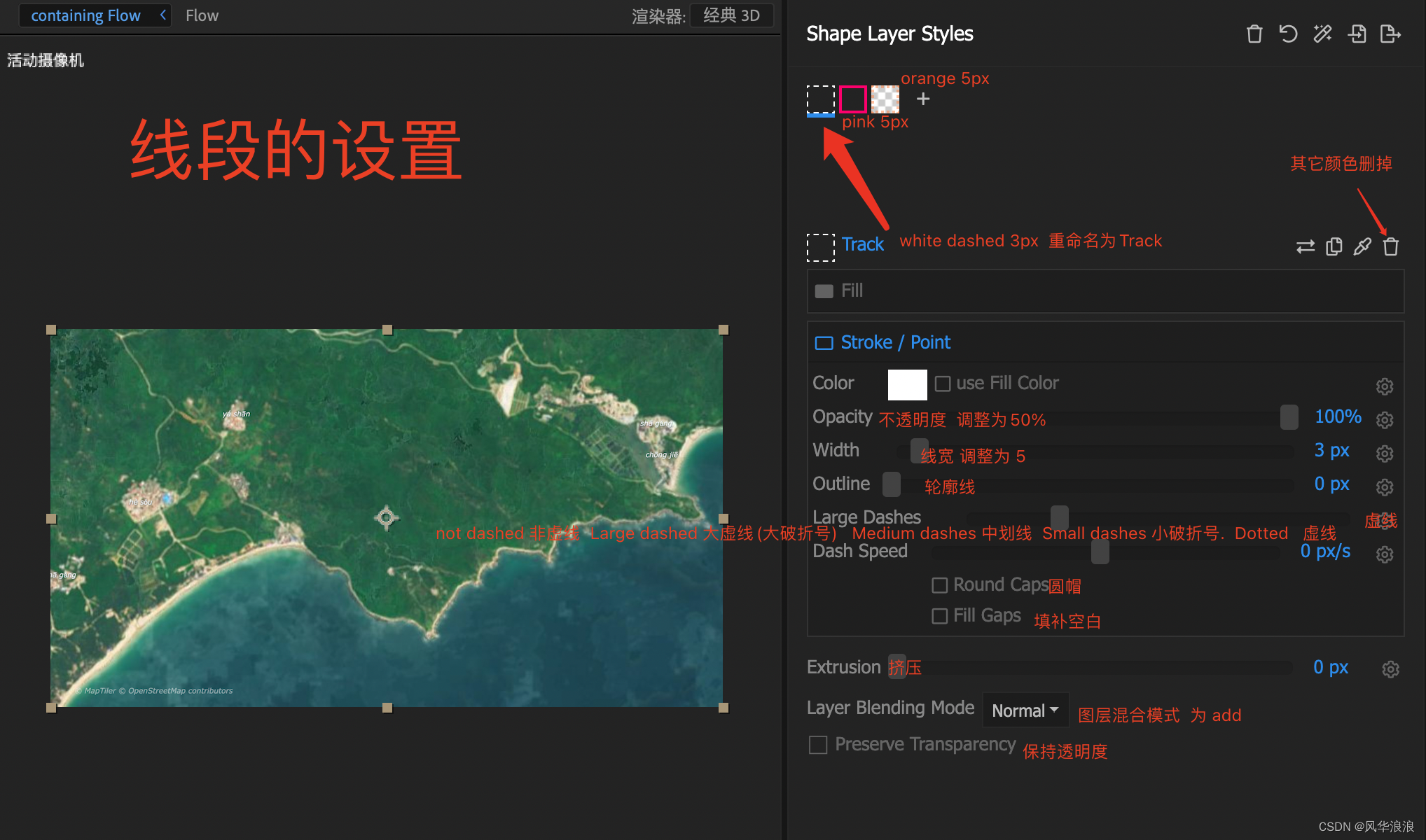The image size is (1426, 840).
Task: Add a new style with plus button
Action: pos(923,99)
